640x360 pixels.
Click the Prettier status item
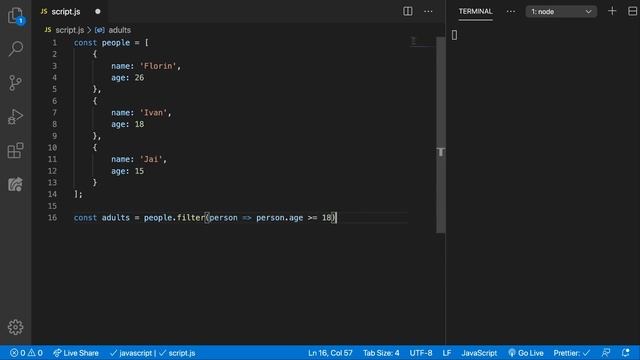571,353
